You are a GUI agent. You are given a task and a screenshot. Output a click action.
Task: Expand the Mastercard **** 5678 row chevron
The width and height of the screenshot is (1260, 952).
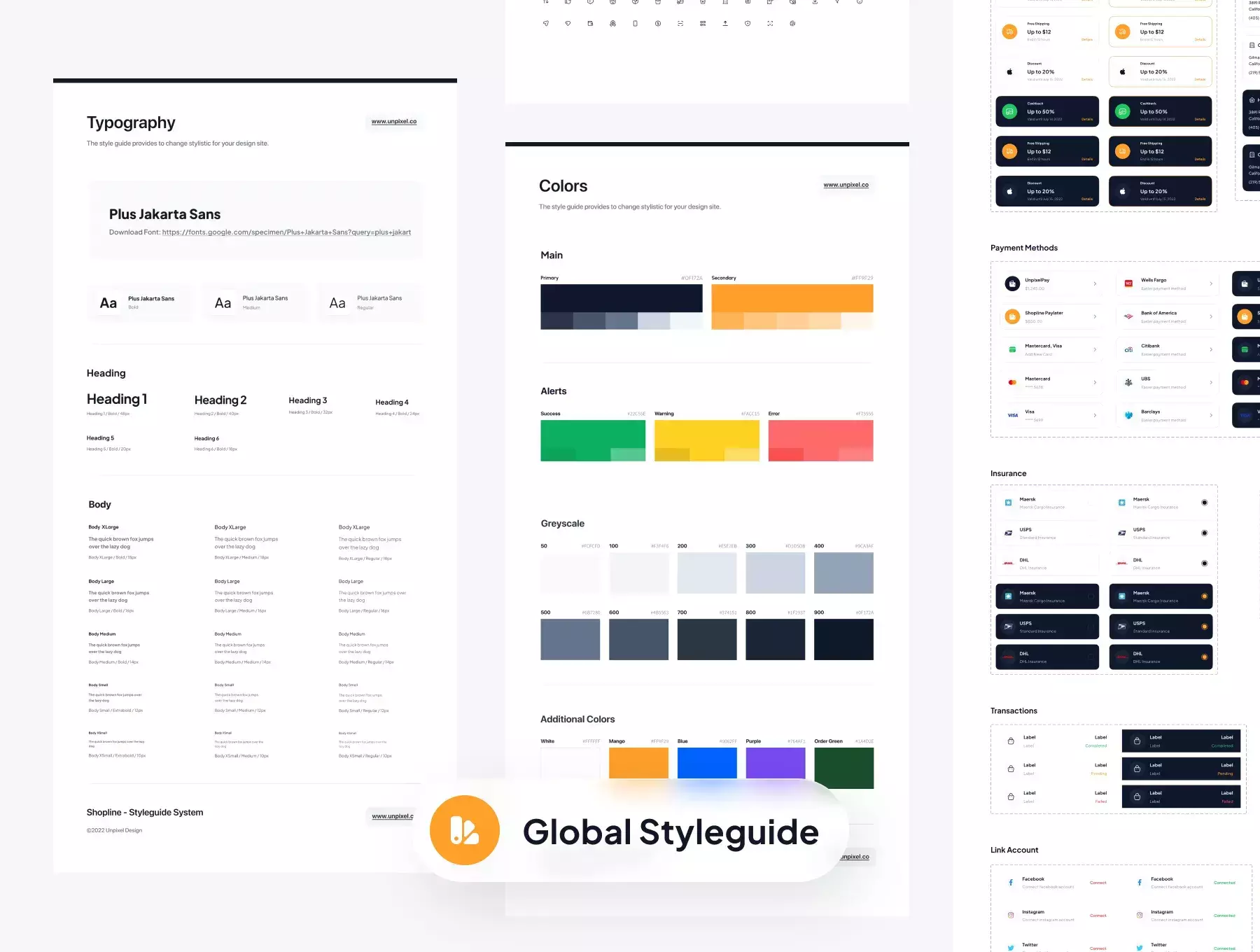tap(1095, 382)
